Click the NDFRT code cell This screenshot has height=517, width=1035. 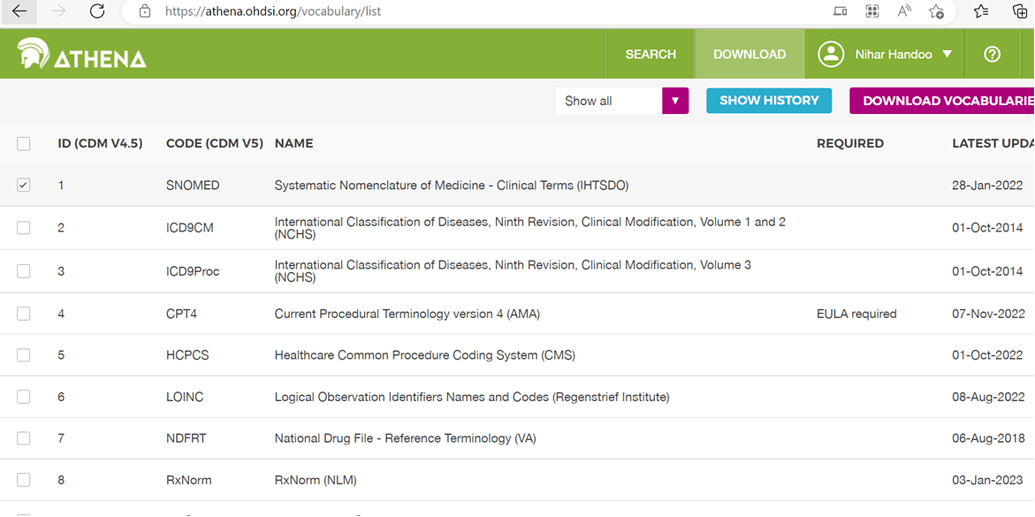point(185,438)
